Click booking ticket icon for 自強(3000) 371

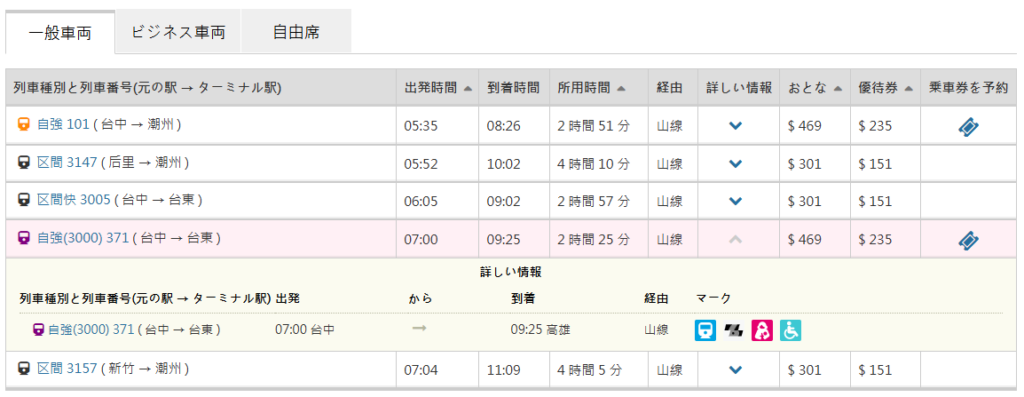(x=968, y=240)
